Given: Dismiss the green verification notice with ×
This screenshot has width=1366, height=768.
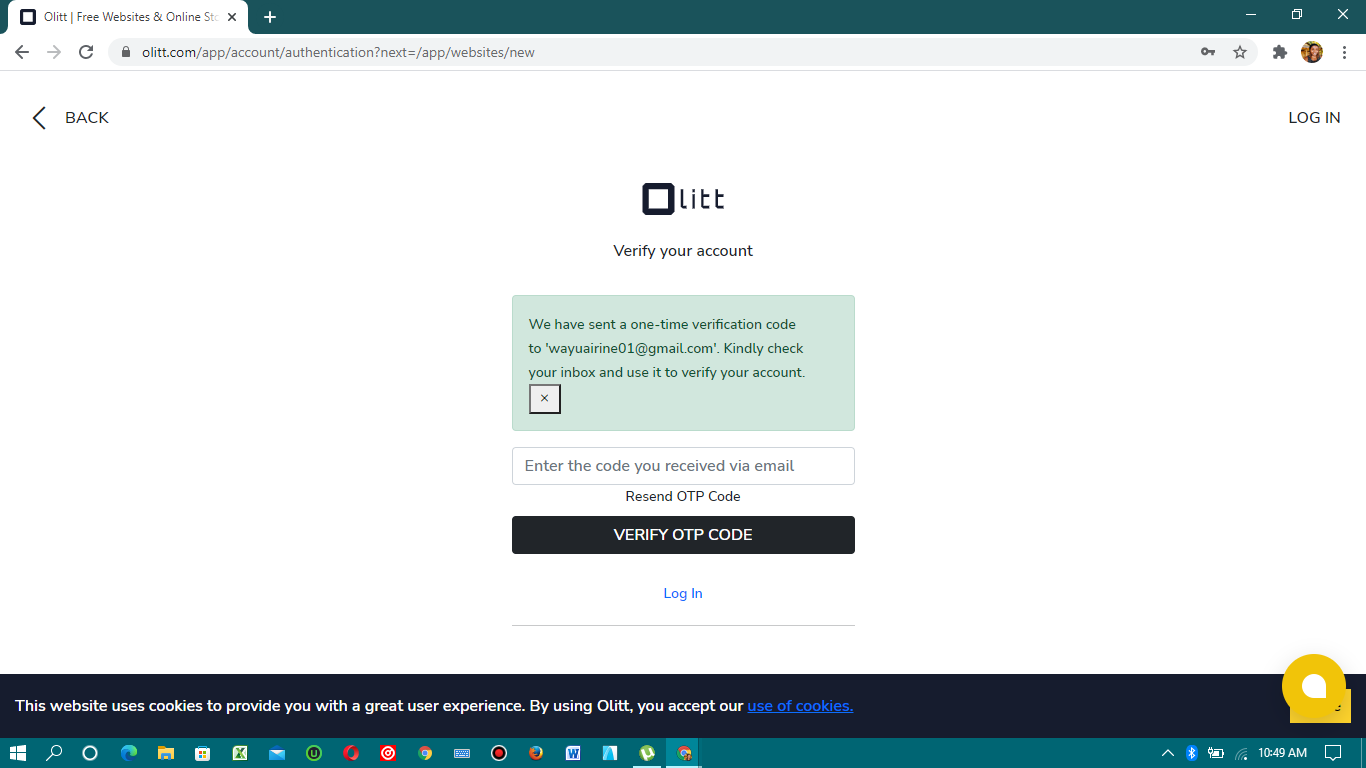Looking at the screenshot, I should click(545, 399).
